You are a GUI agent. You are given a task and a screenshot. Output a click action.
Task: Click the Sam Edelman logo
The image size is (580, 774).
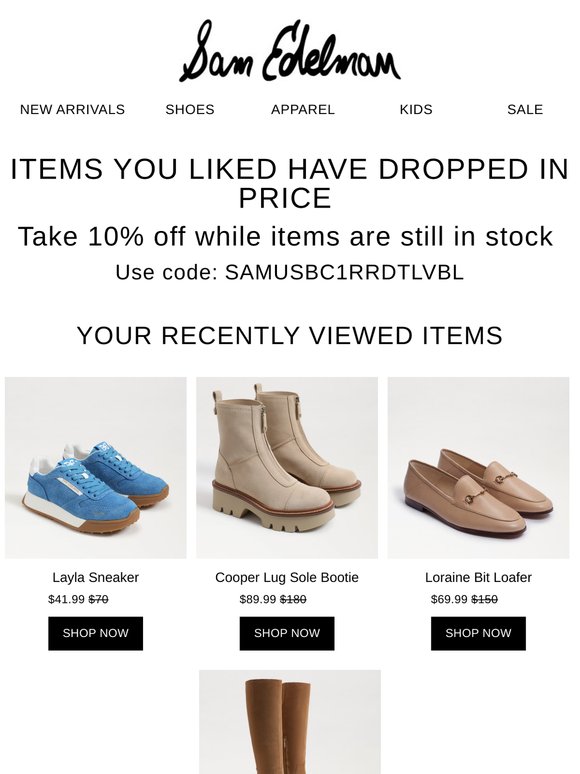coord(290,50)
